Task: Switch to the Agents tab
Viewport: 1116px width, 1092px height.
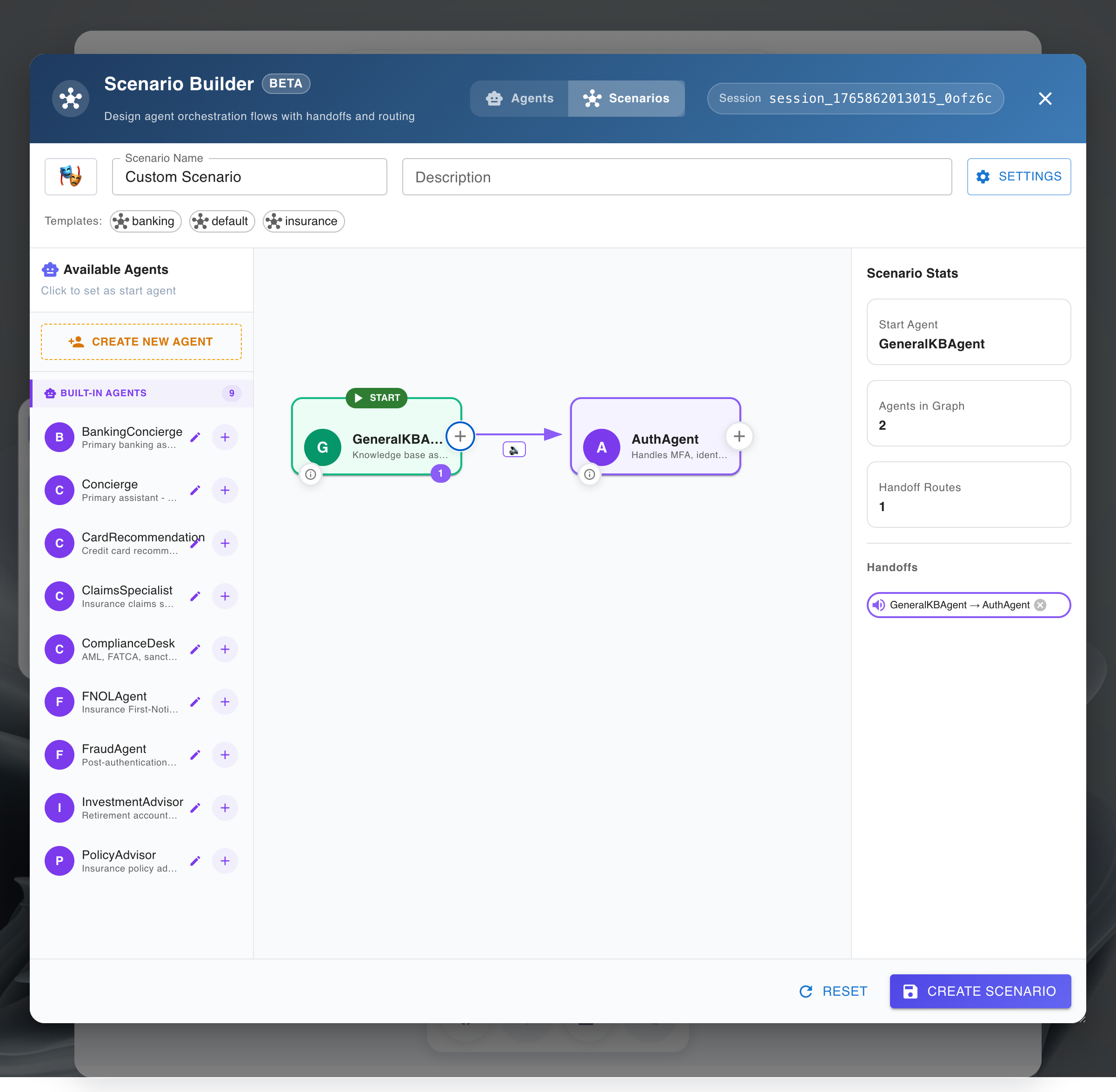Action: coord(518,98)
